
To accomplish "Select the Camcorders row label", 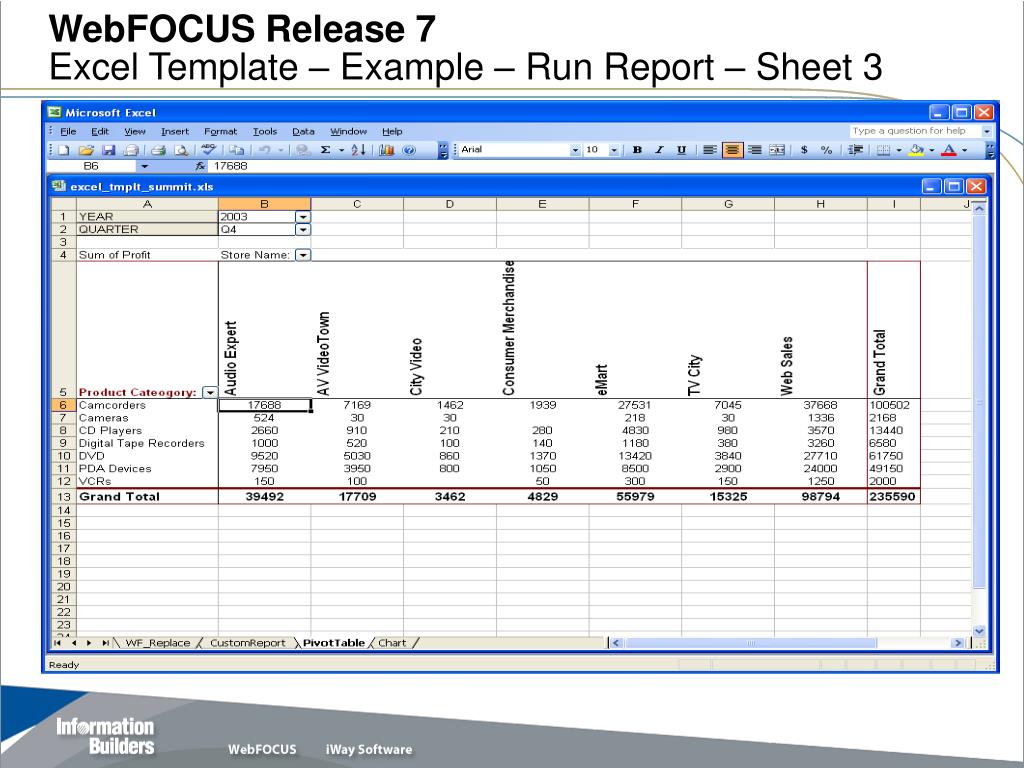I will tap(147, 406).
